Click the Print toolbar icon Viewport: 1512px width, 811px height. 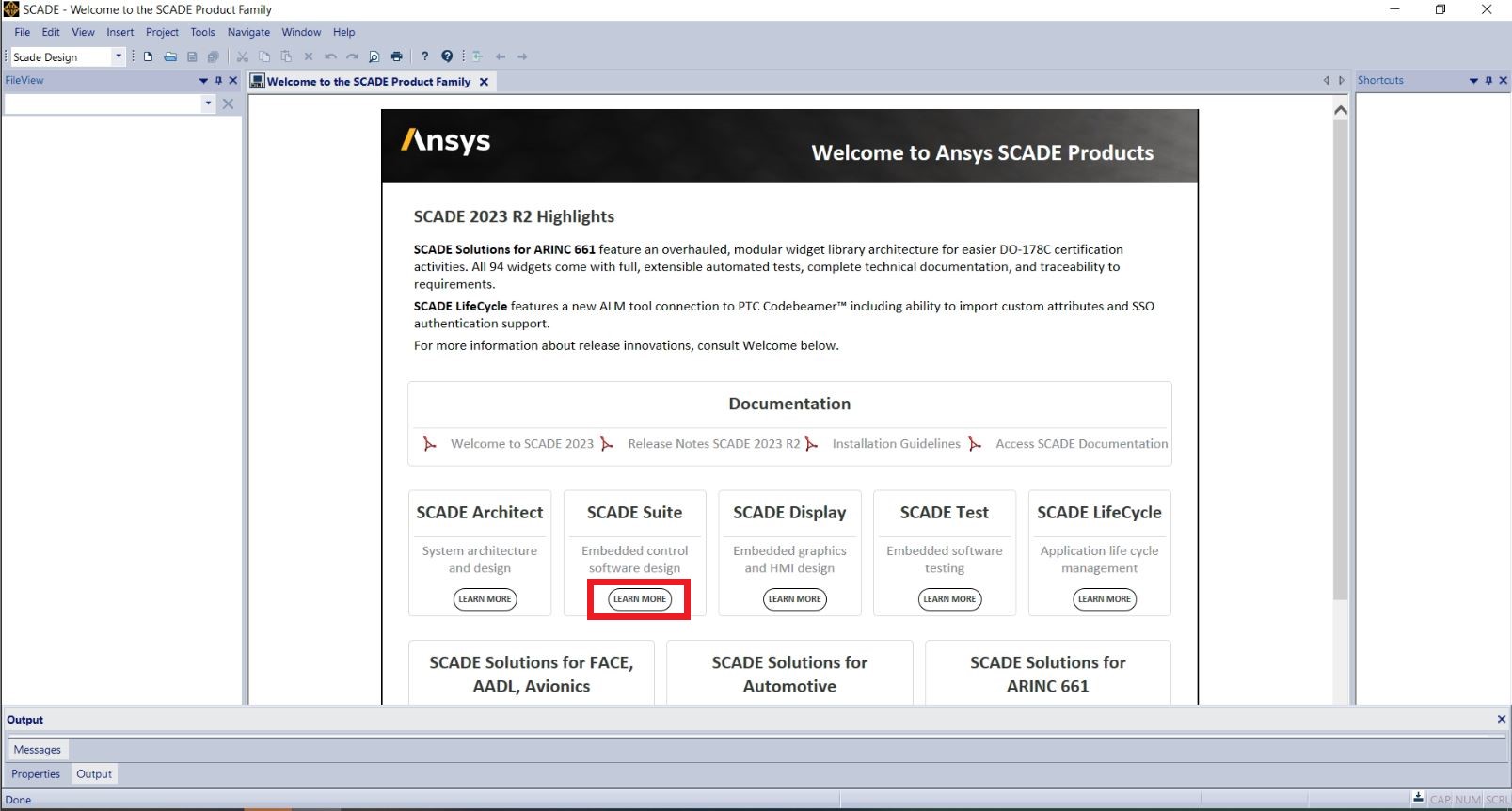(x=396, y=56)
